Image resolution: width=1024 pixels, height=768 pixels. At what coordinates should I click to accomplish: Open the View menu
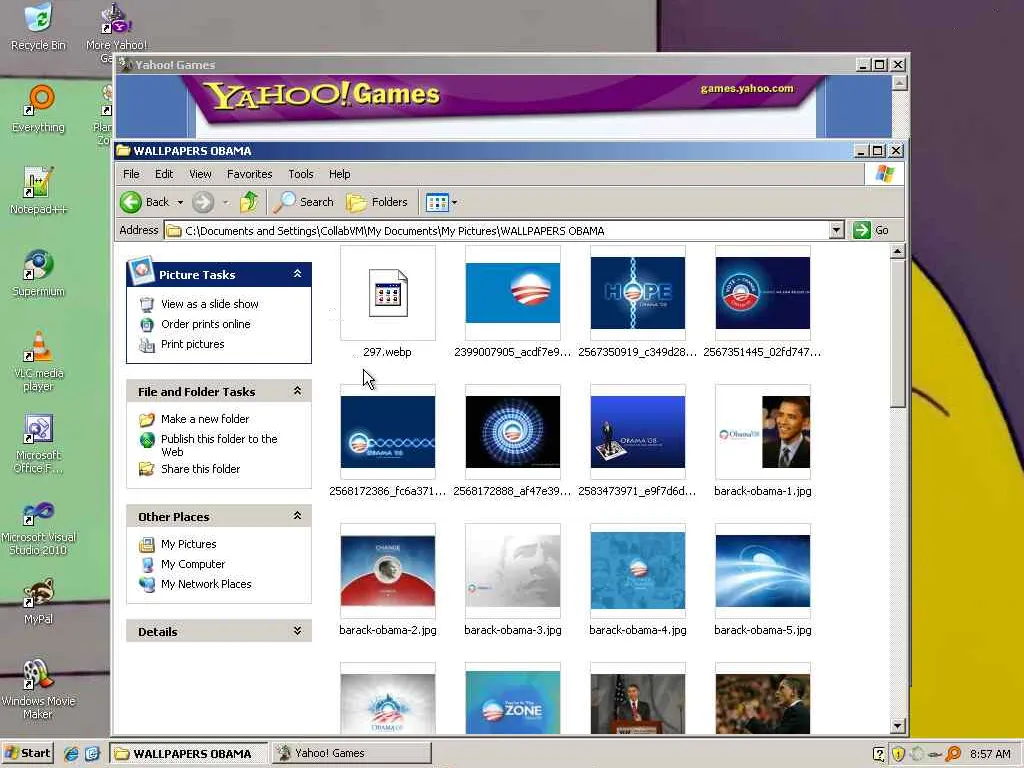point(200,174)
